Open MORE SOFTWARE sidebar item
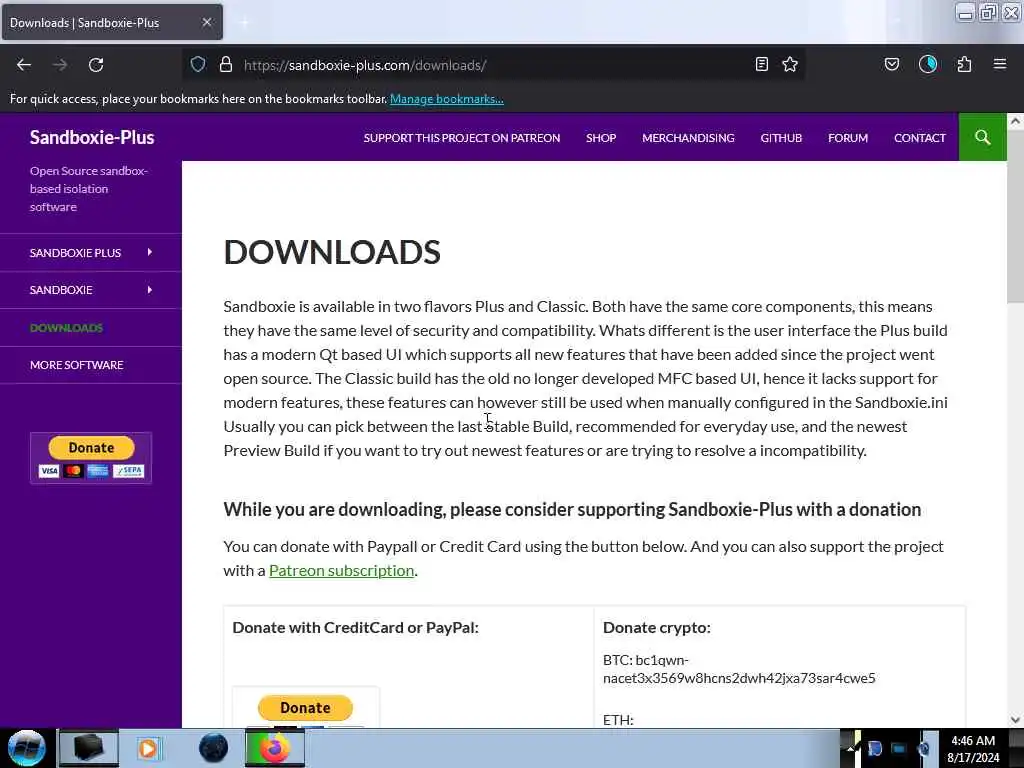 pyautogui.click(x=76, y=365)
